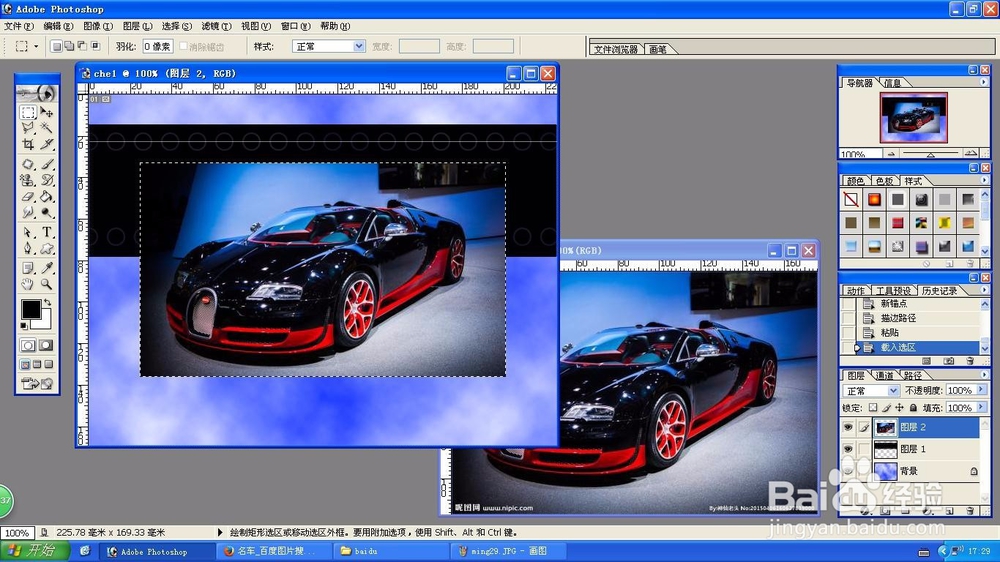Select the Type (T) tool

pyautogui.click(x=47, y=232)
